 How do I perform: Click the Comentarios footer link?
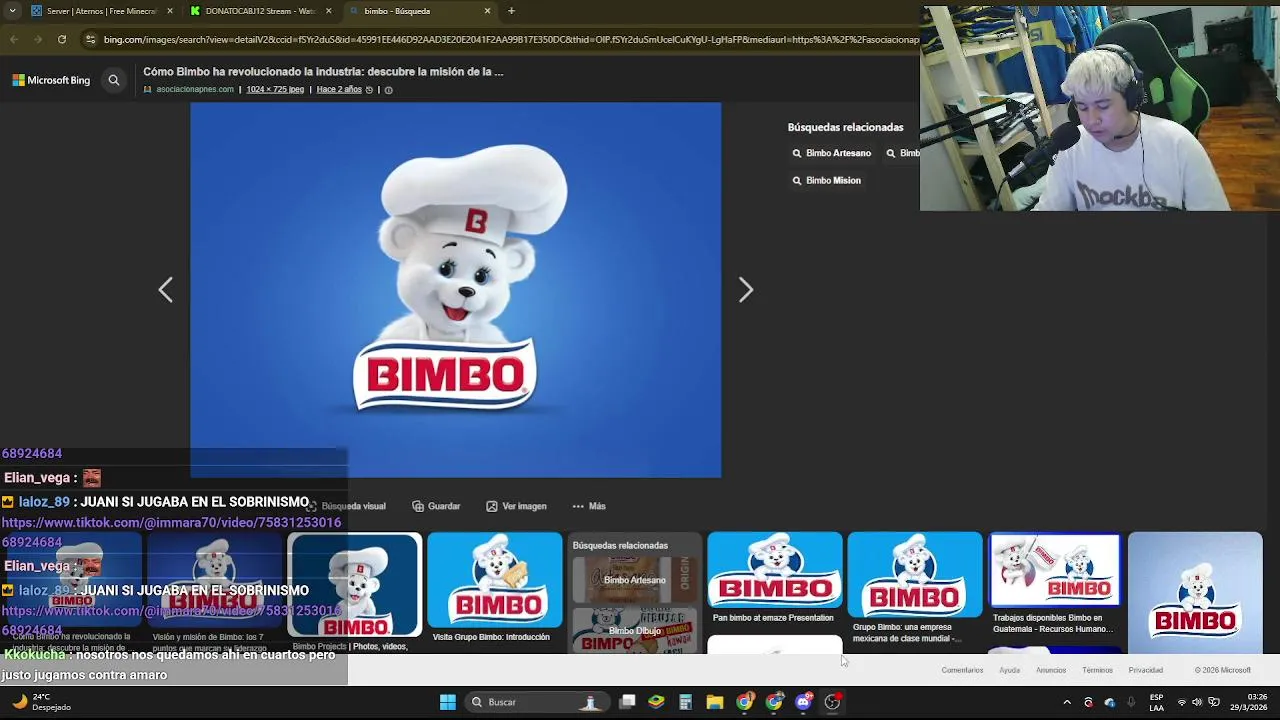962,670
